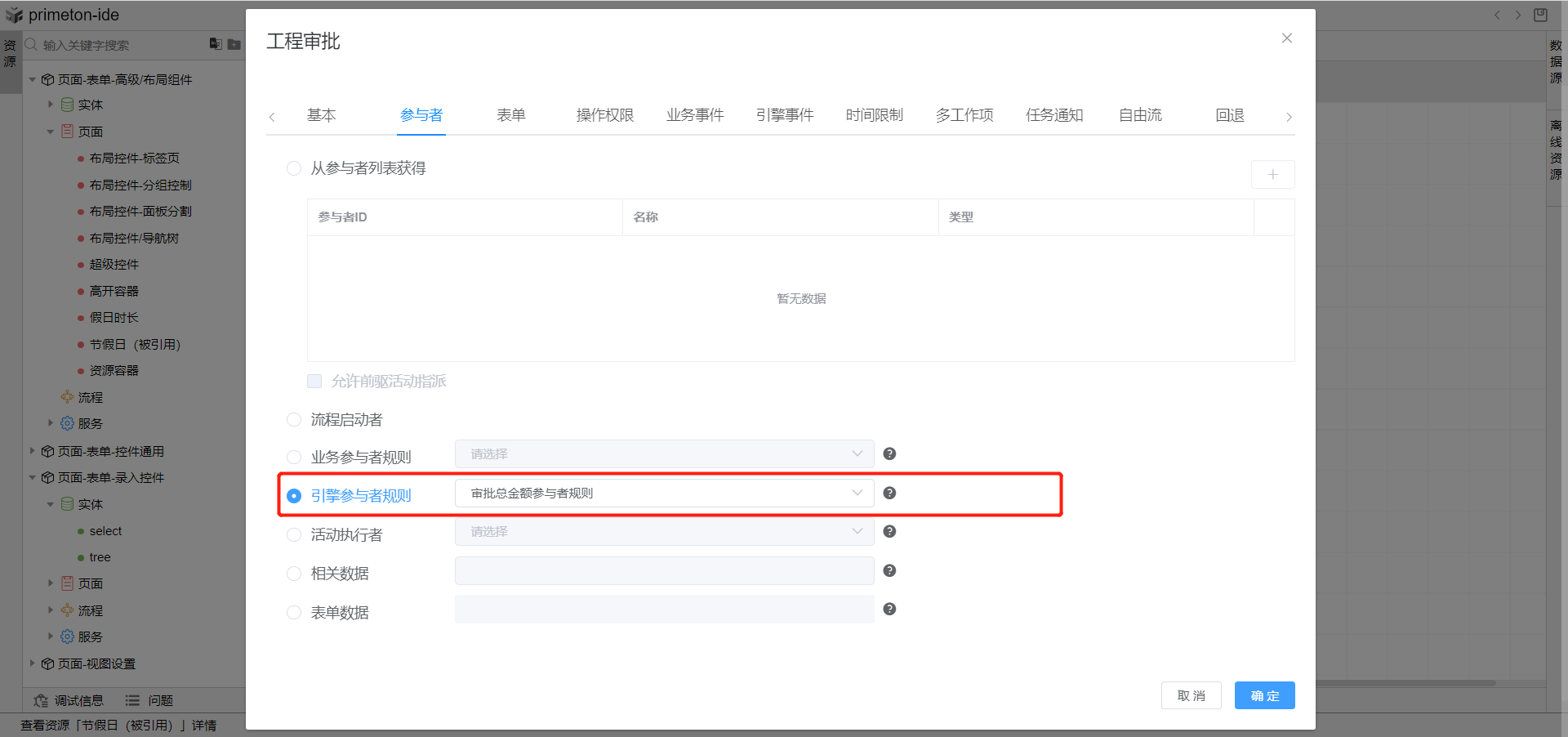This screenshot has height=737, width=1568.
Task: Open the 业务参与者规则 dropdown list
Action: click(663, 454)
